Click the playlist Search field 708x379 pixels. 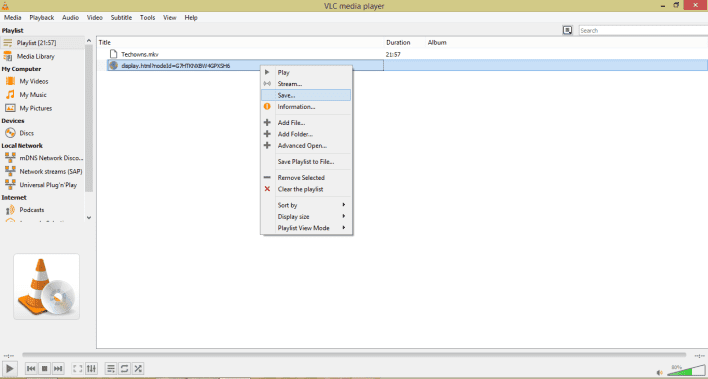[x=643, y=30]
